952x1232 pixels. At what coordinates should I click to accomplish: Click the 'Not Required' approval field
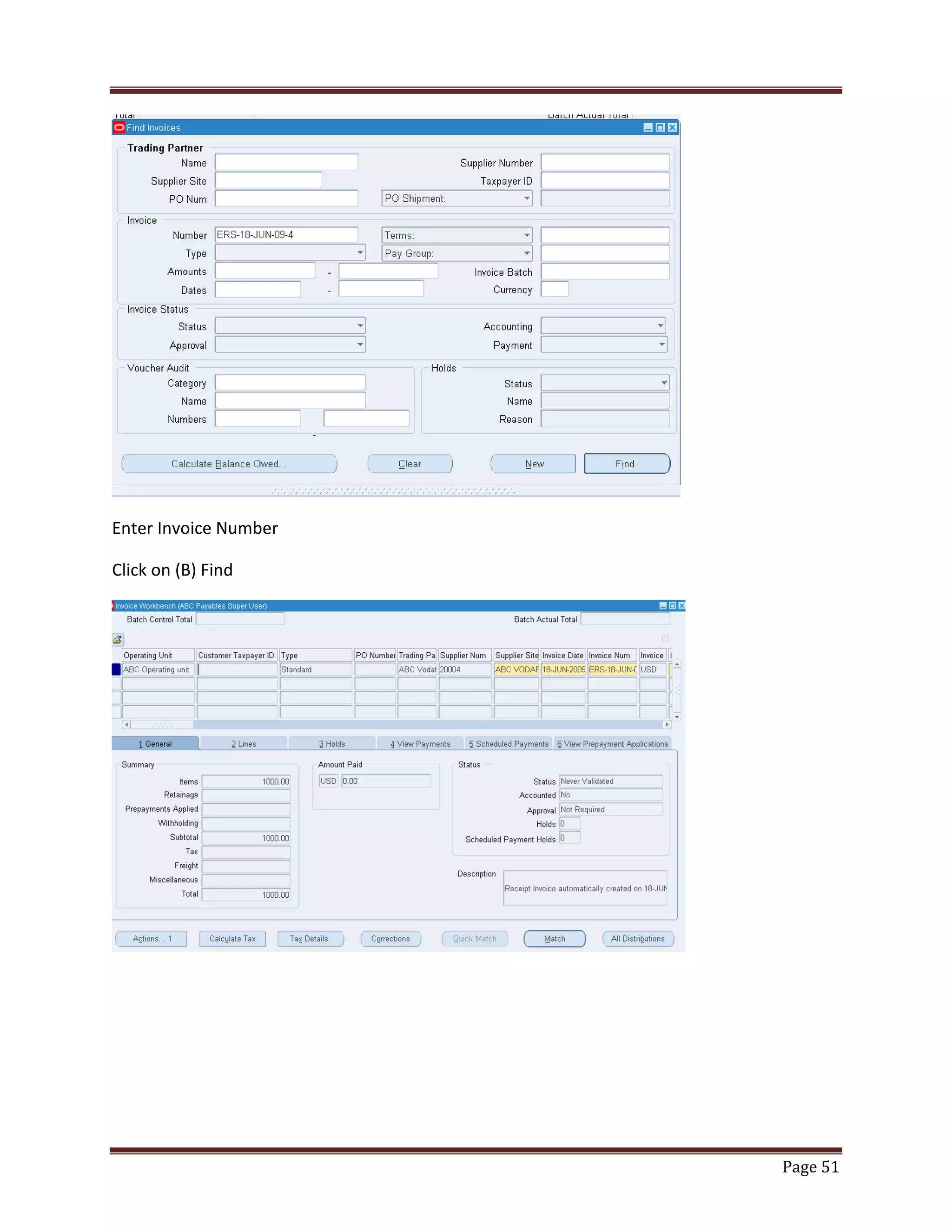click(611, 809)
